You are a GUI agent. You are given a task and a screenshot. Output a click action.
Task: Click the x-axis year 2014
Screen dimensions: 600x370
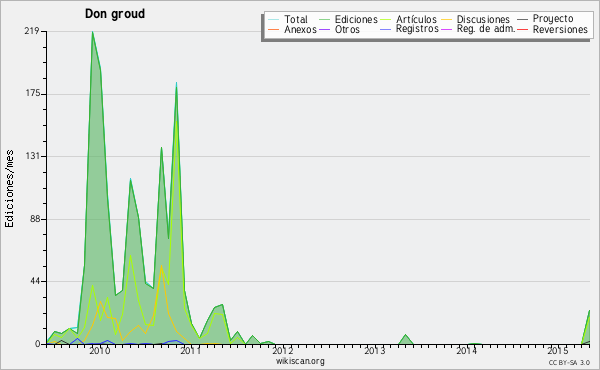point(466,351)
